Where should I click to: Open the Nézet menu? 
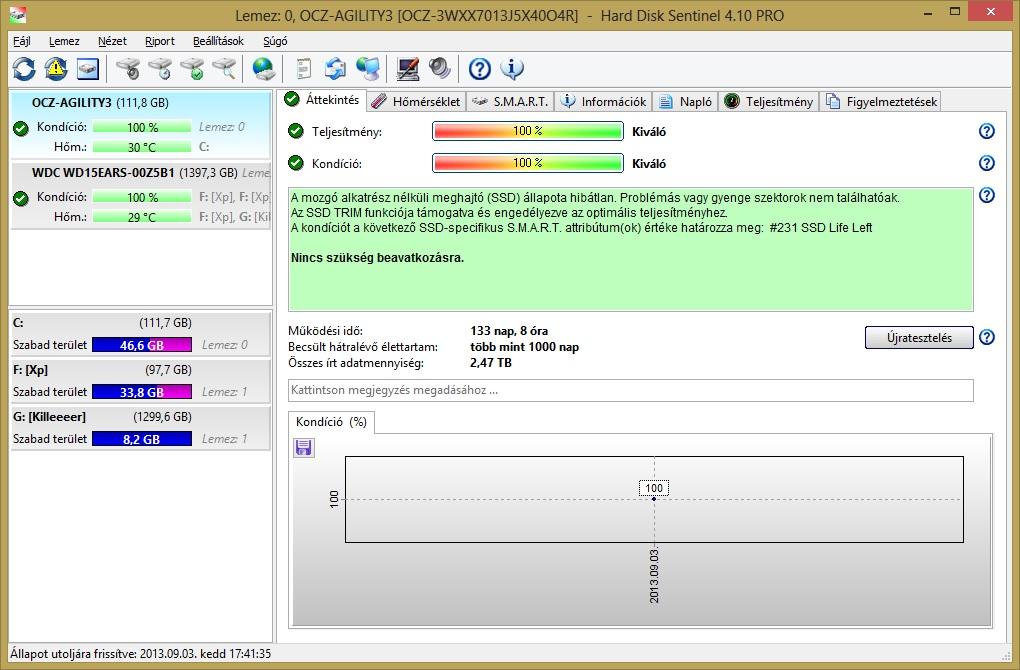[x=112, y=41]
